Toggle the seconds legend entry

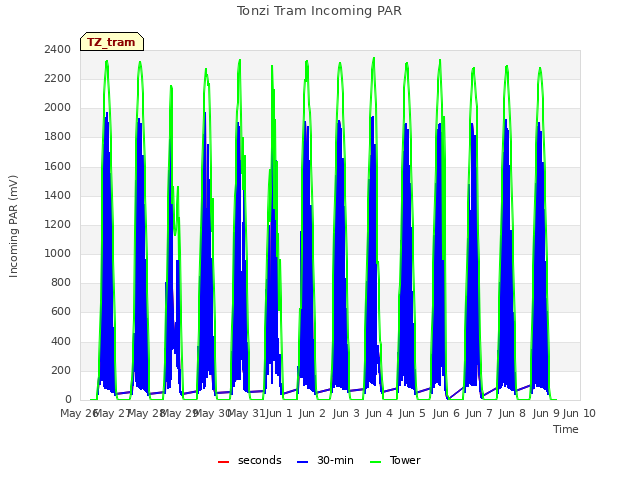point(250,460)
